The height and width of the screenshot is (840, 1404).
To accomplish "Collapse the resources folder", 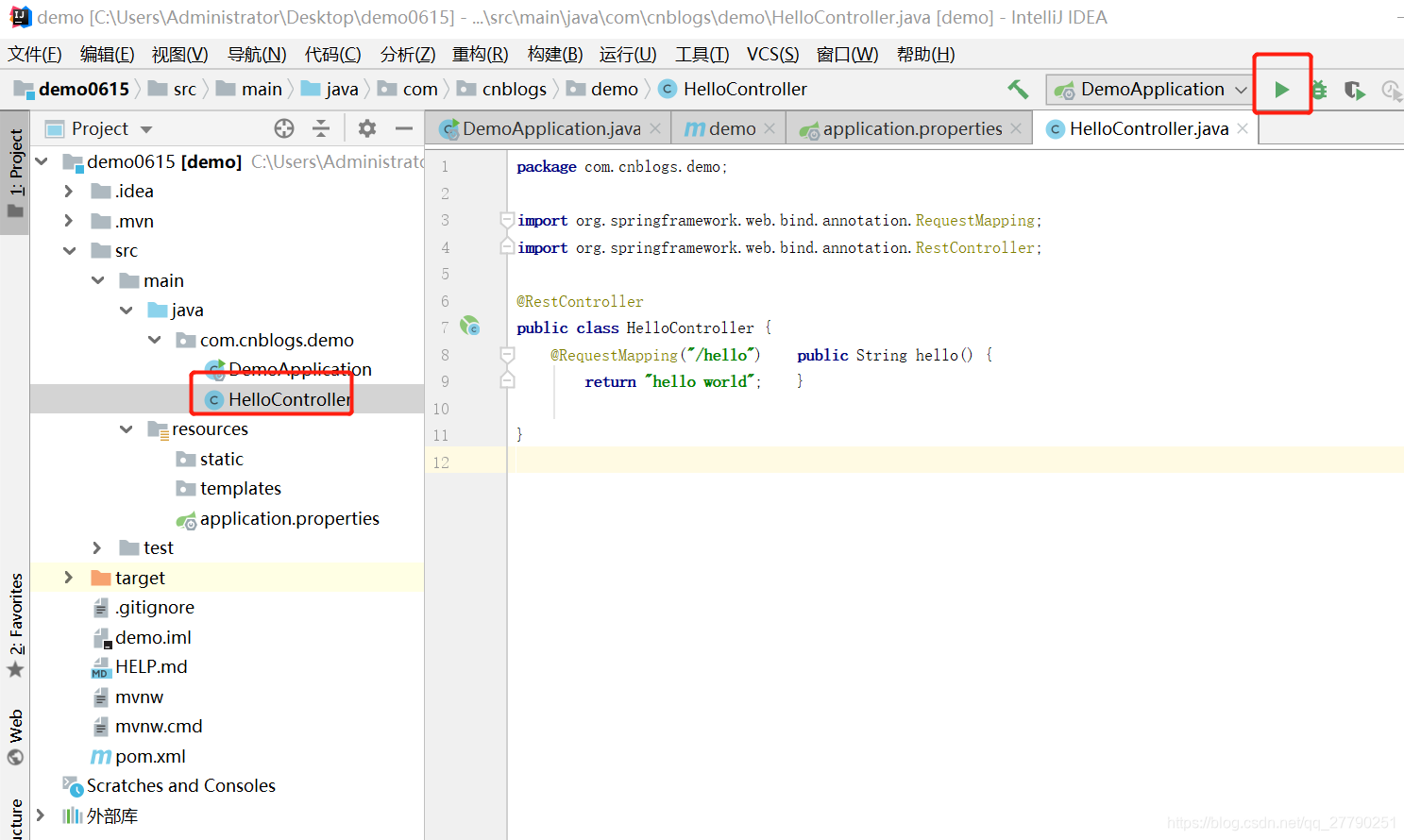I will 126,429.
